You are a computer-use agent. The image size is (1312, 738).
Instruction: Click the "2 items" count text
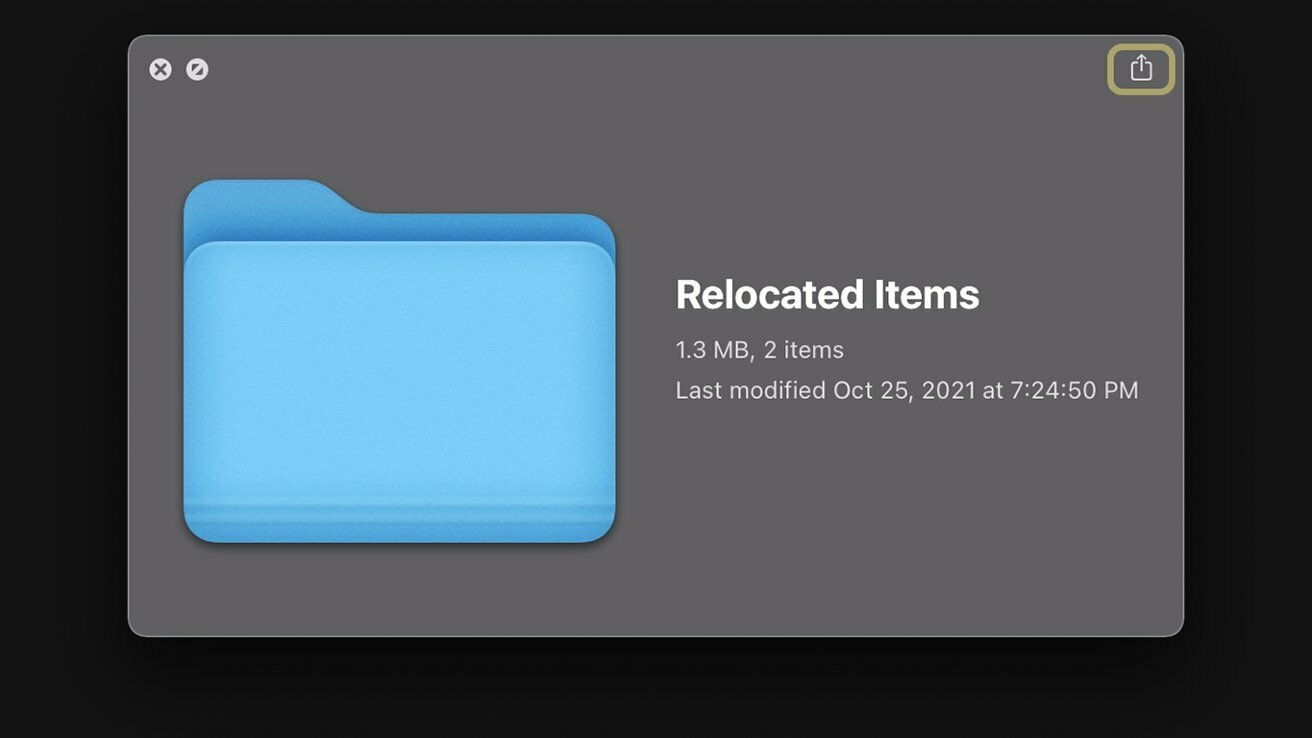coord(804,350)
